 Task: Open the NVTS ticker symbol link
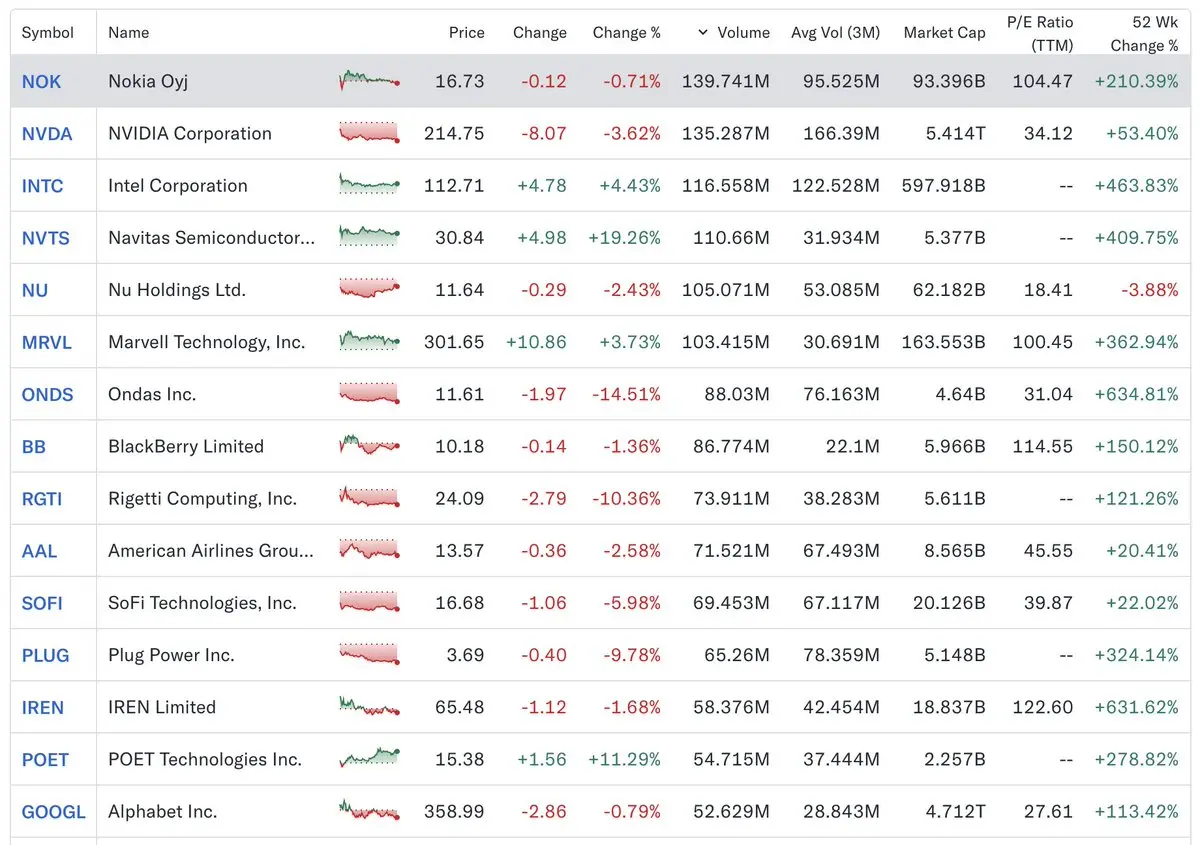click(x=46, y=238)
